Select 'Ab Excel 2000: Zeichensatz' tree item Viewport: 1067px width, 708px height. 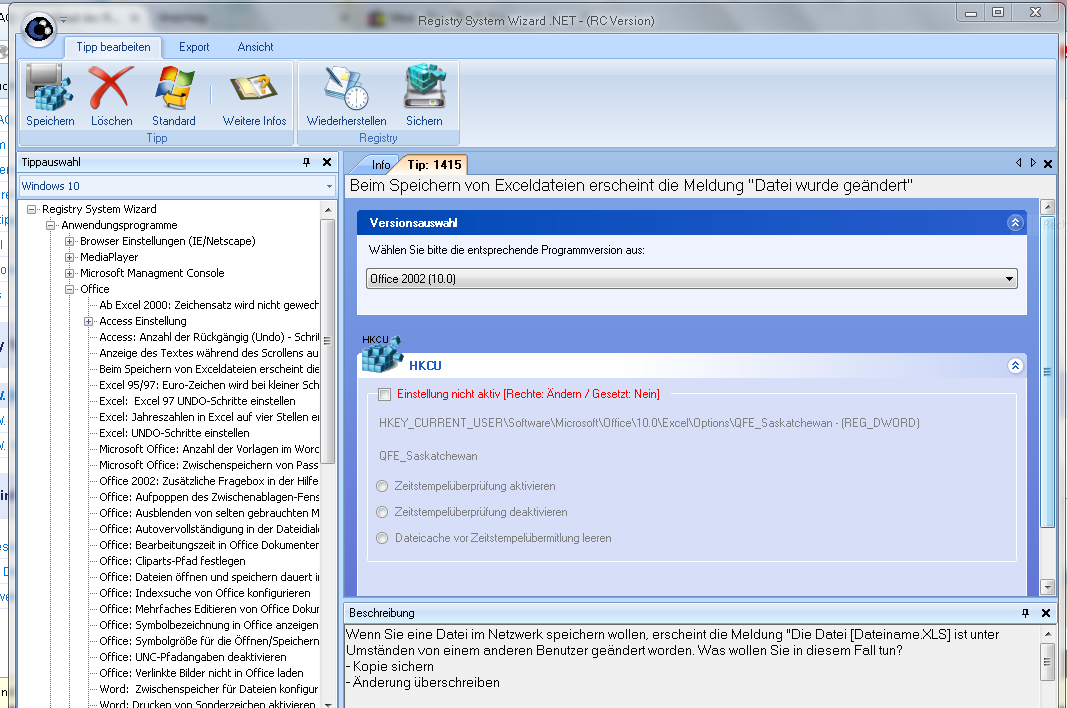click(209, 305)
